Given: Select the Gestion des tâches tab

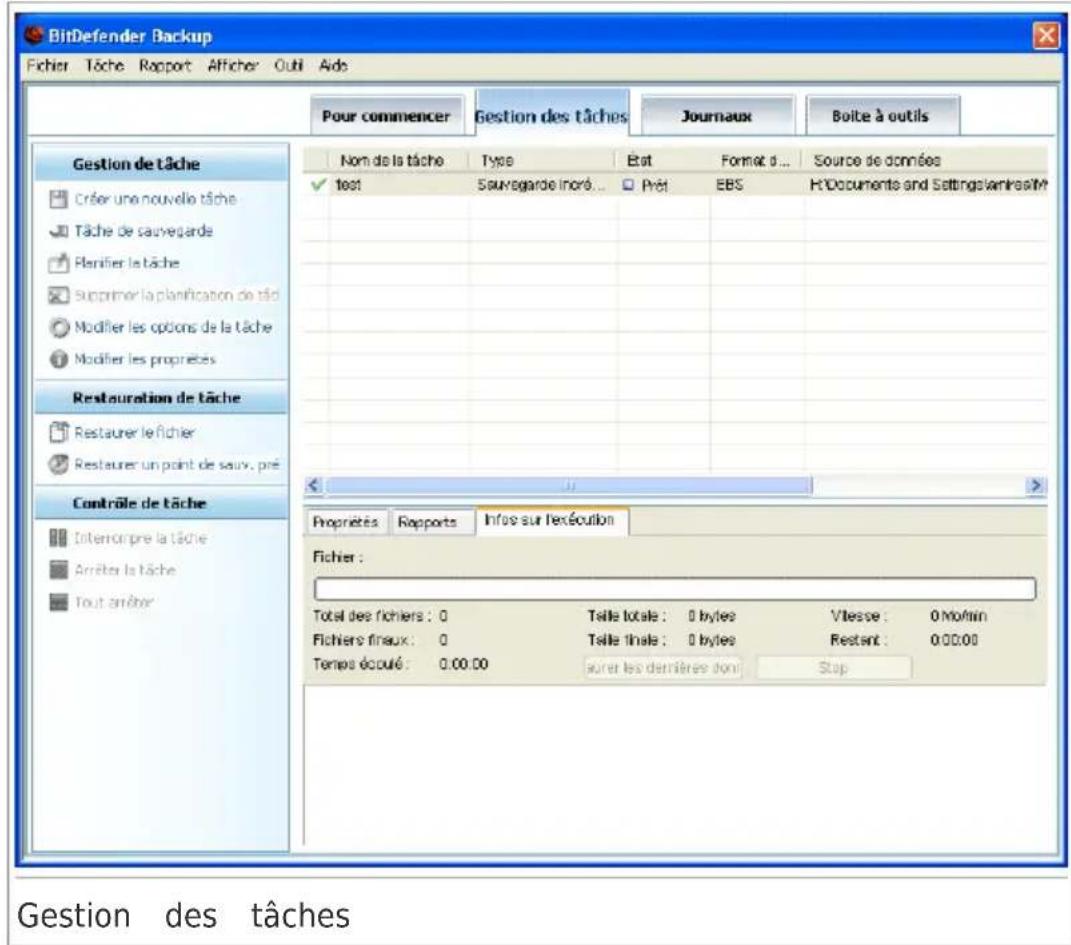Looking at the screenshot, I should point(552,113).
